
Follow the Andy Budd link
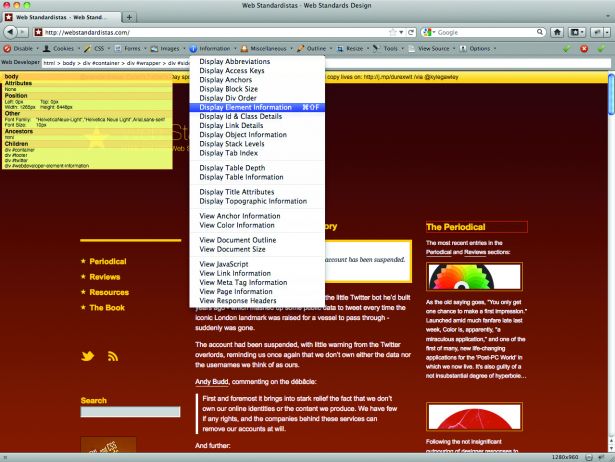[212, 382]
